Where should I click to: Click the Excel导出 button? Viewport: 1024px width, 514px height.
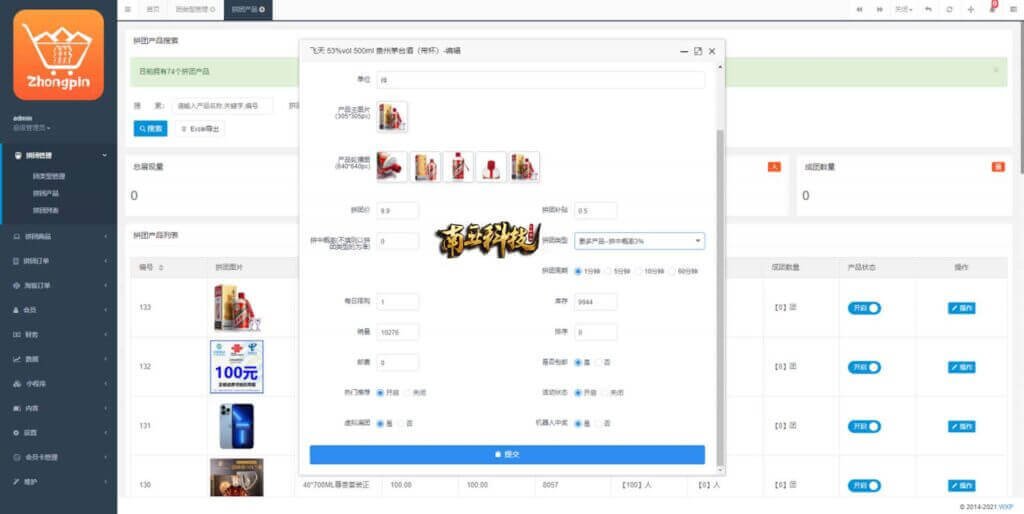click(x=200, y=128)
